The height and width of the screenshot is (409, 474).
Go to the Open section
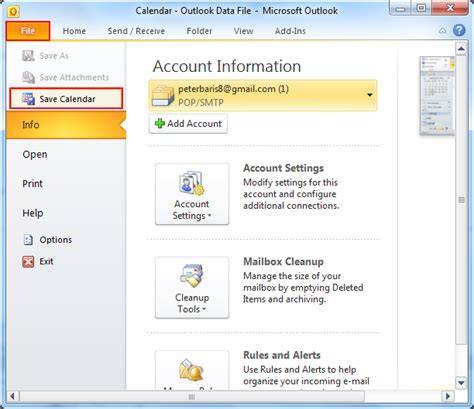pos(35,154)
